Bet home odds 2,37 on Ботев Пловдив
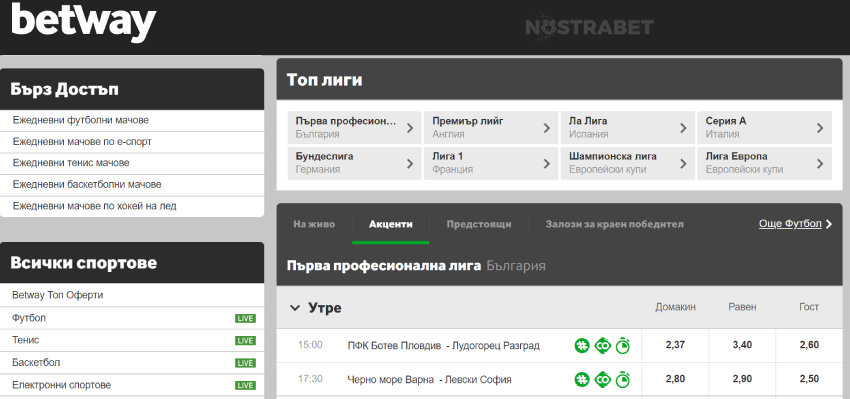This screenshot has width=850, height=399. pos(675,345)
